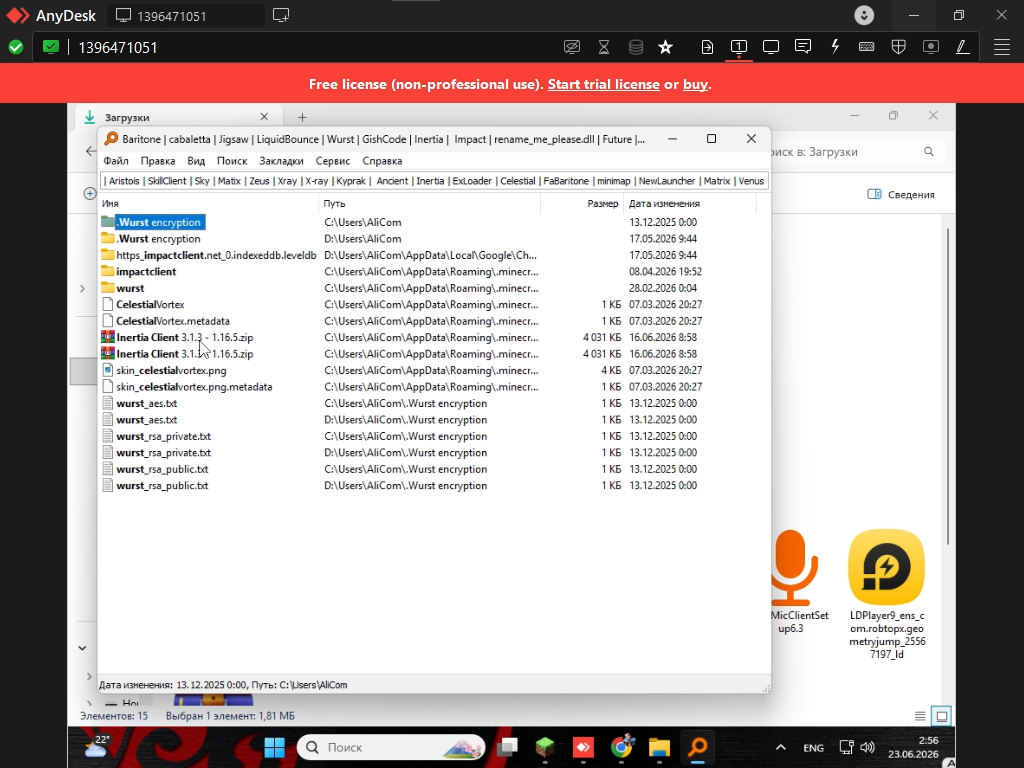Open AnyDesk chat icon in toolbar

click(x=803, y=46)
